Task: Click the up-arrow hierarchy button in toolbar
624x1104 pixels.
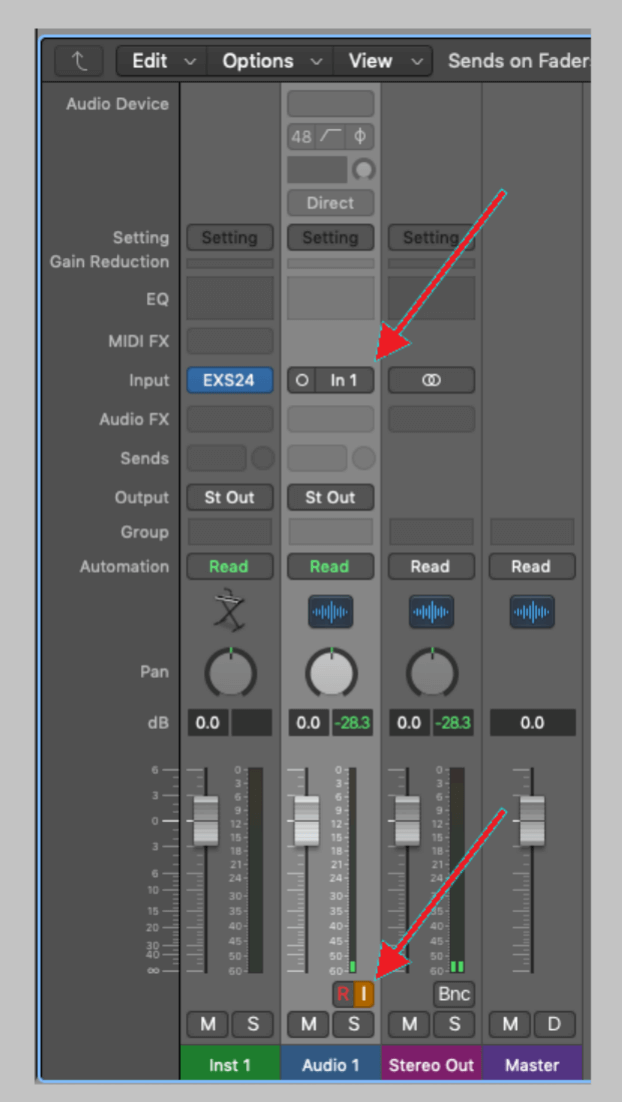Action: (80, 62)
